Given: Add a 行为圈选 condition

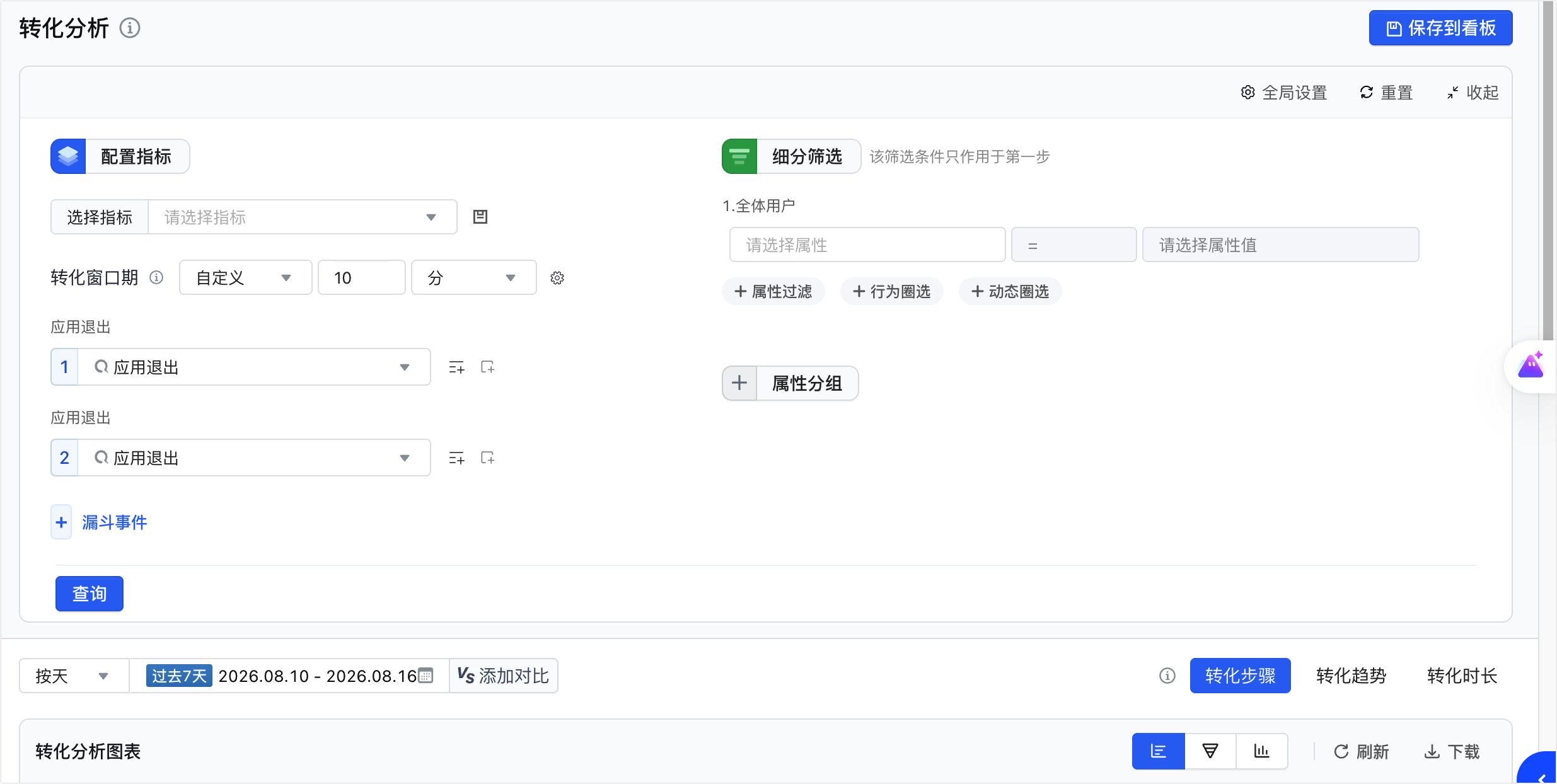Looking at the screenshot, I should point(892,291).
